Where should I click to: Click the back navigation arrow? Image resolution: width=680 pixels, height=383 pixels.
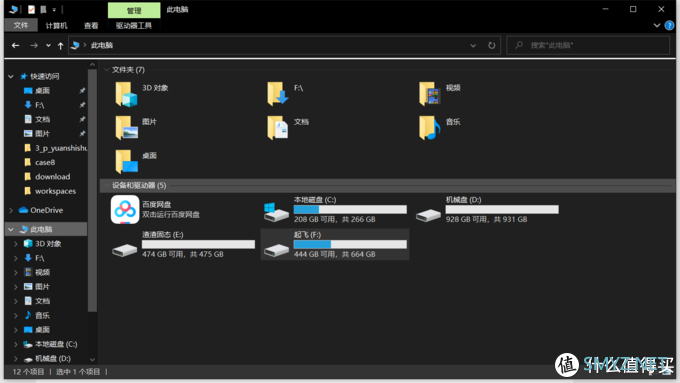click(x=16, y=46)
